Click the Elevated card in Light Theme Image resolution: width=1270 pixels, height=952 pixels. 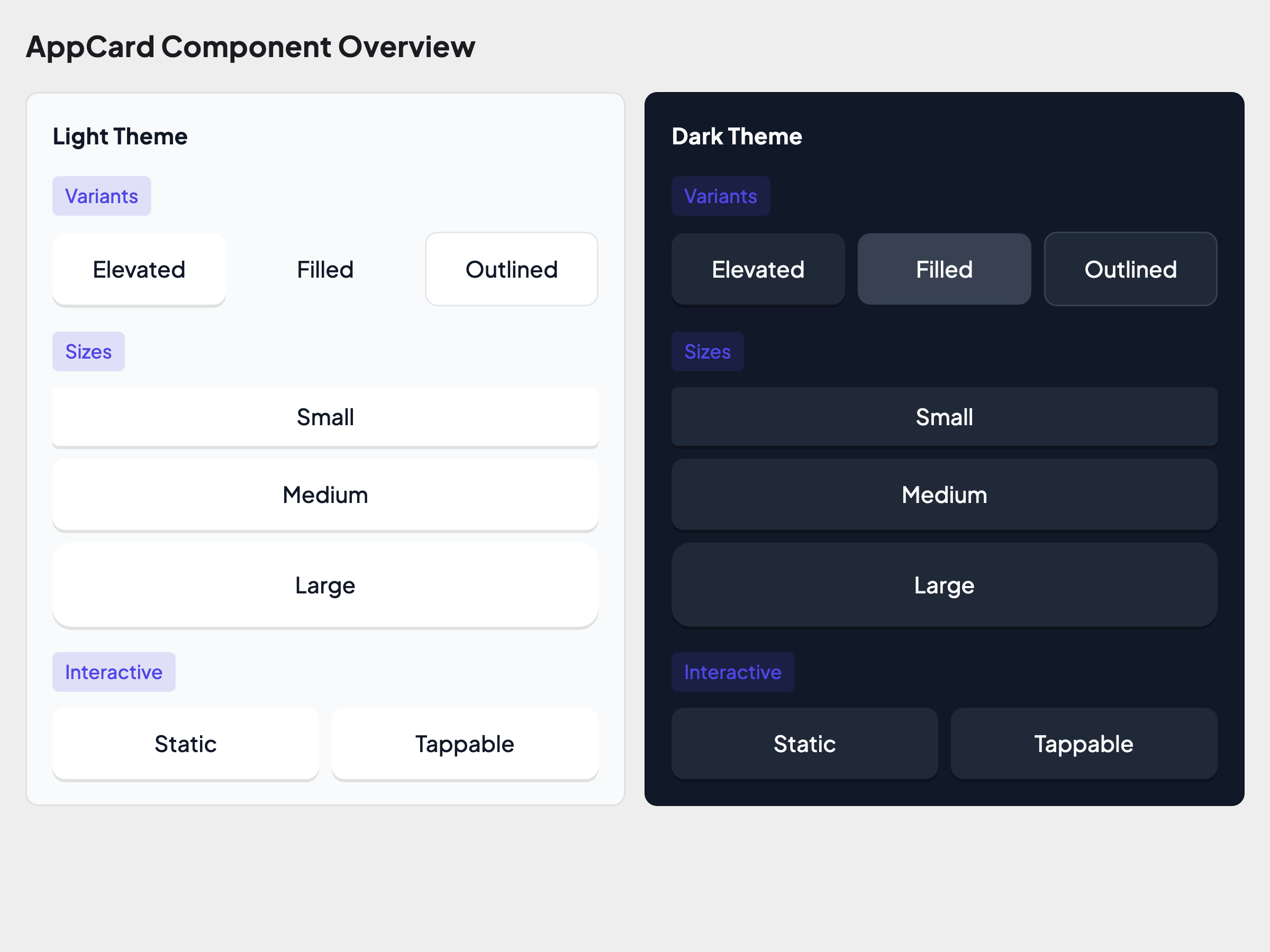139,269
